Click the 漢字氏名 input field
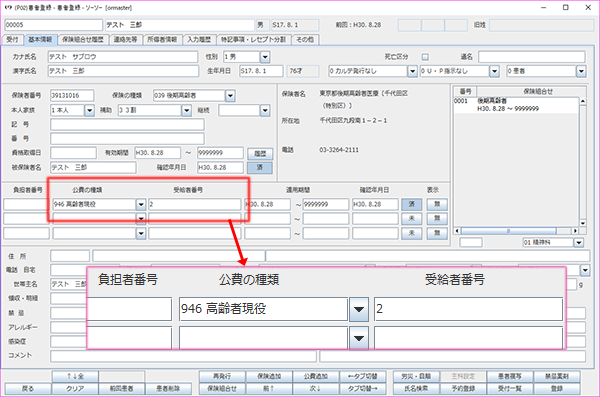This screenshot has height=397, width=600. tap(123, 71)
